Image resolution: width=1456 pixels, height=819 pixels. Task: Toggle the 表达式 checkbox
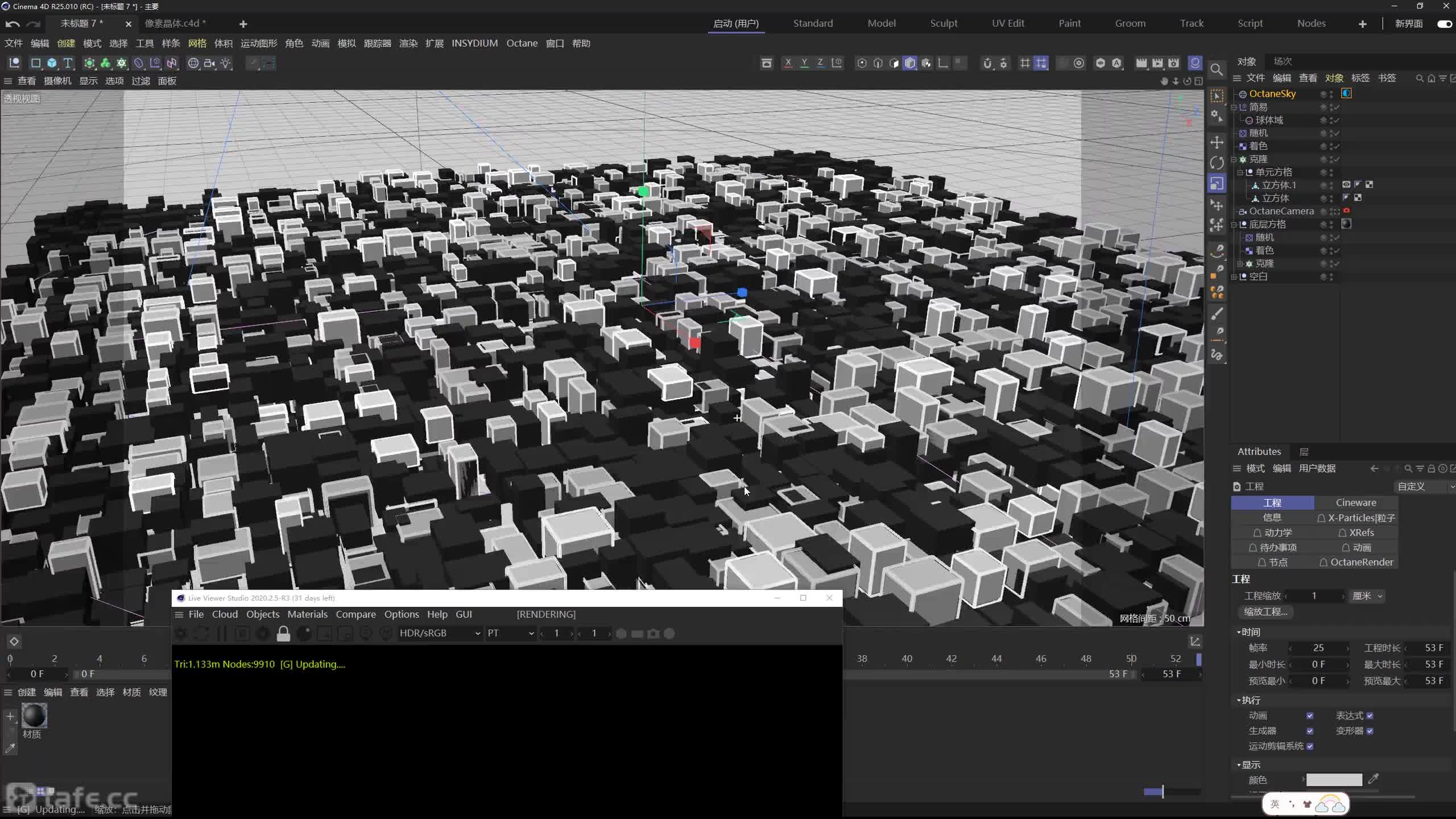[1370, 715]
